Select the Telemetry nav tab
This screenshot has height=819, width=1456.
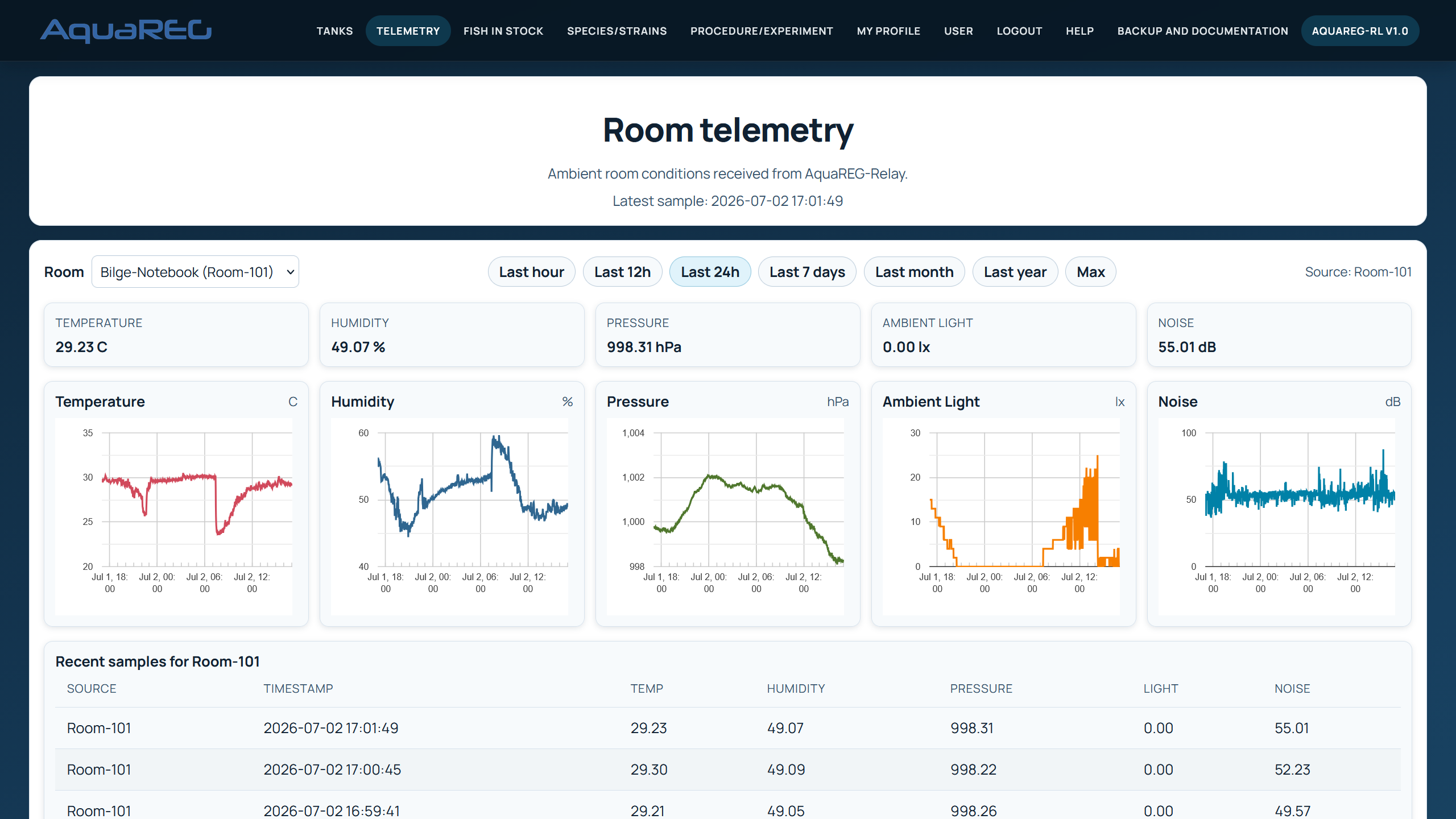click(x=408, y=31)
